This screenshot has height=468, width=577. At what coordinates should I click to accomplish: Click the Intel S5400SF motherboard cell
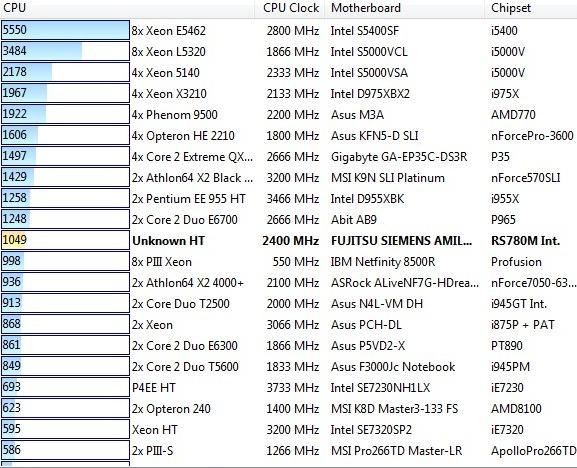(365, 31)
